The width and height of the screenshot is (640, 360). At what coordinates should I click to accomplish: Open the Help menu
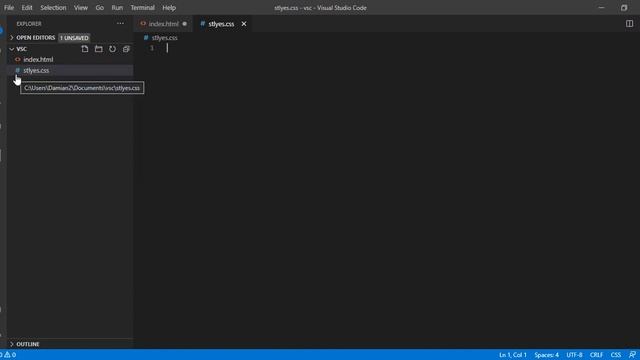169,8
